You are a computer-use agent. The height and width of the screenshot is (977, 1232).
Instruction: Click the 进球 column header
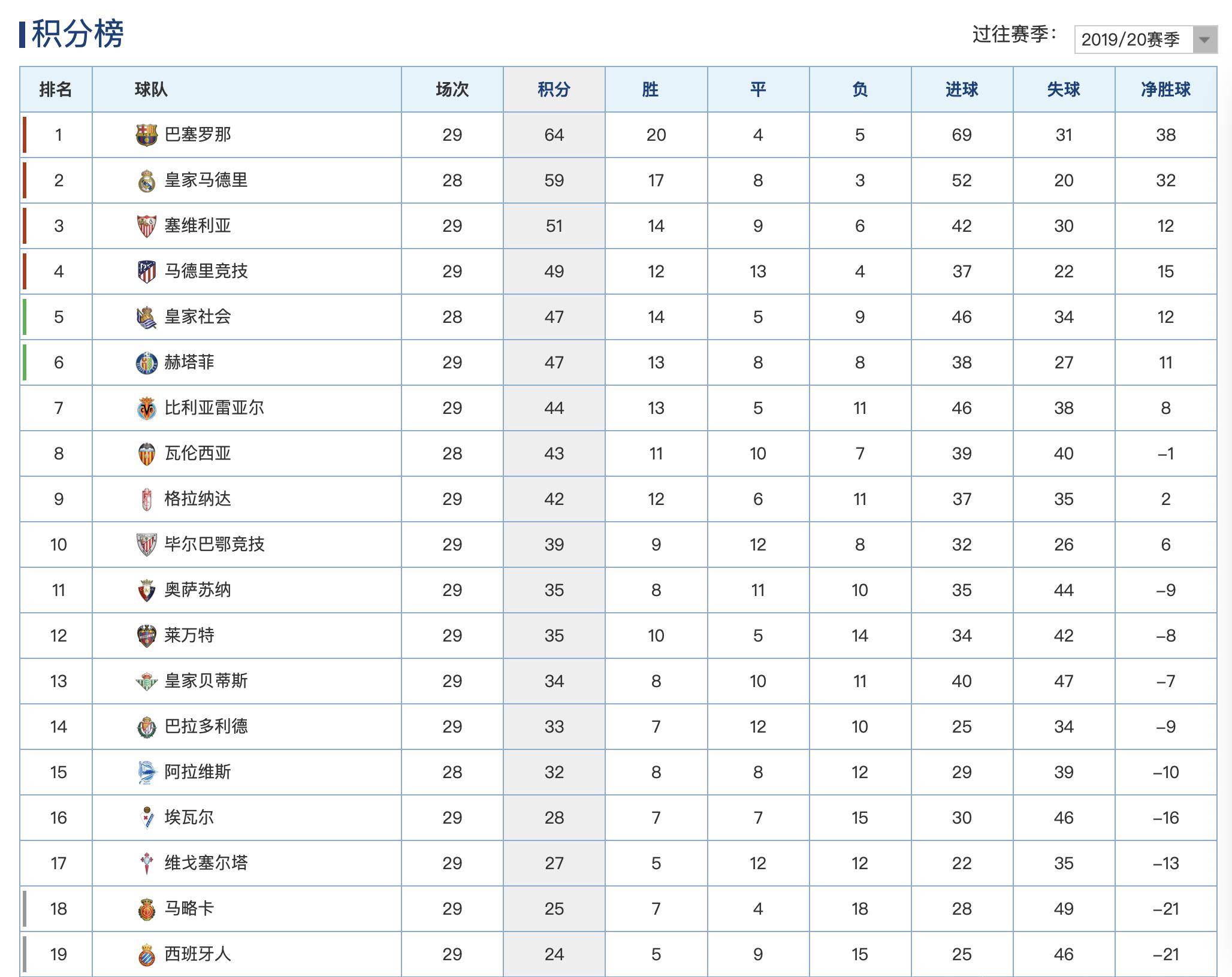click(x=962, y=90)
